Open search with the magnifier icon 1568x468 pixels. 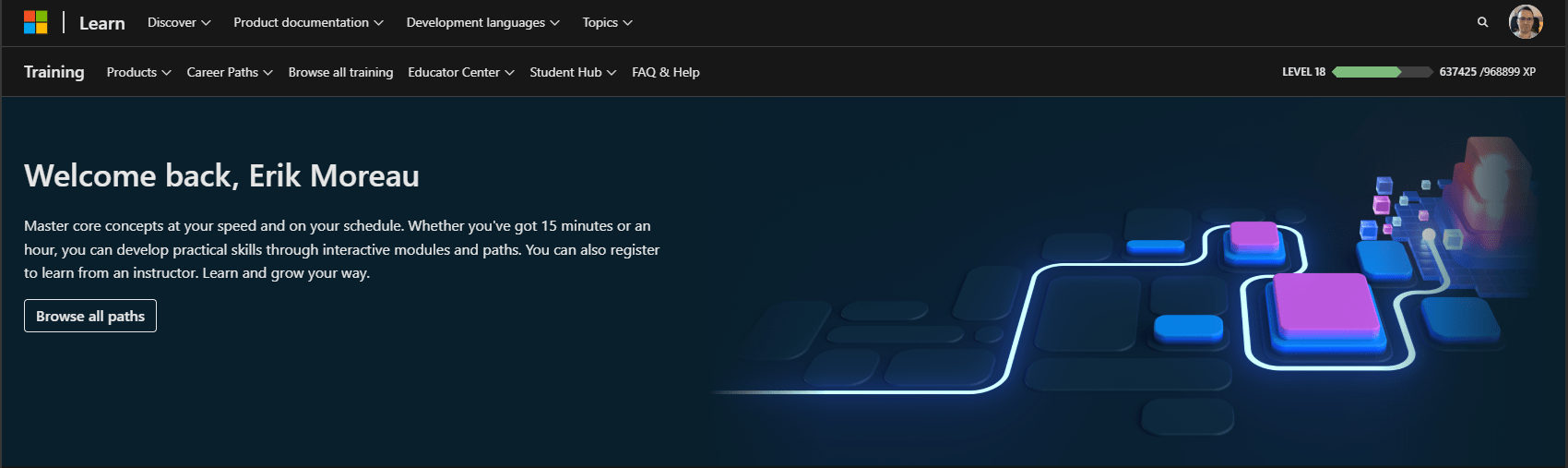1482,22
